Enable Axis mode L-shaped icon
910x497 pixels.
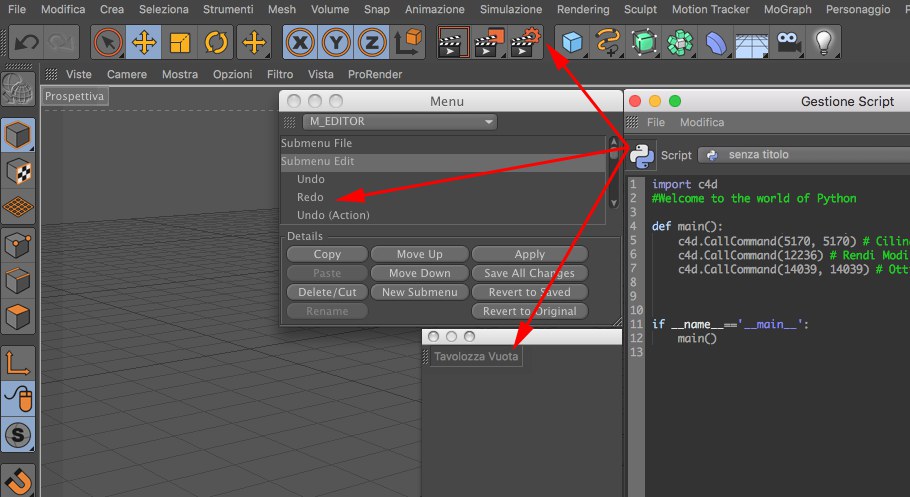tap(18, 363)
